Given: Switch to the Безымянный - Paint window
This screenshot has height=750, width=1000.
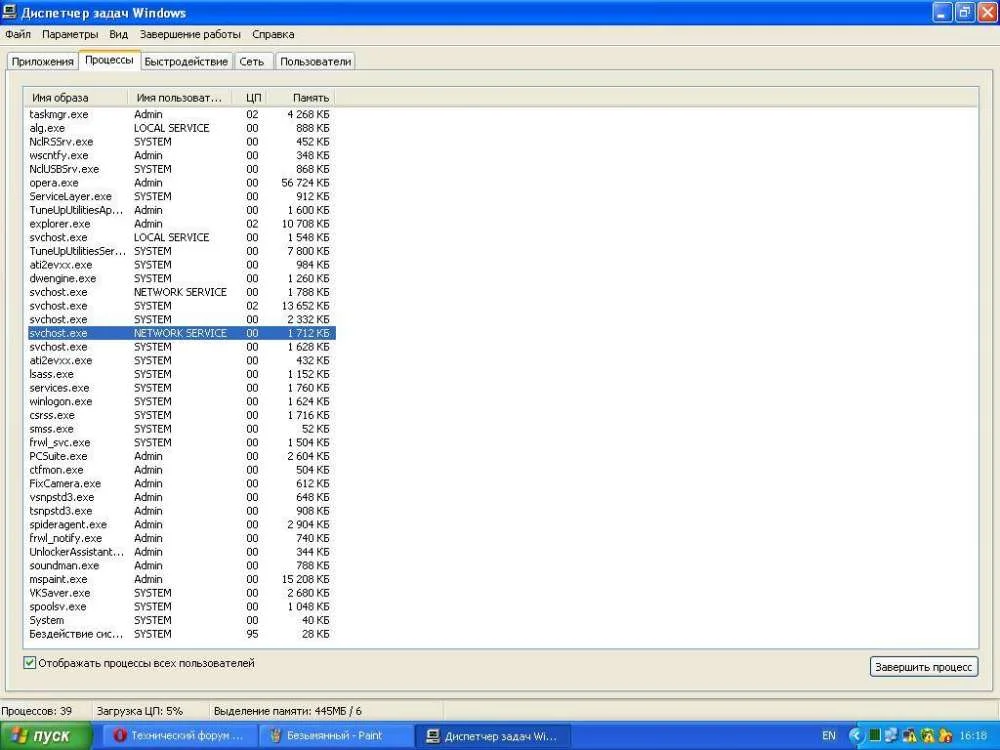Looking at the screenshot, I should (x=337, y=736).
